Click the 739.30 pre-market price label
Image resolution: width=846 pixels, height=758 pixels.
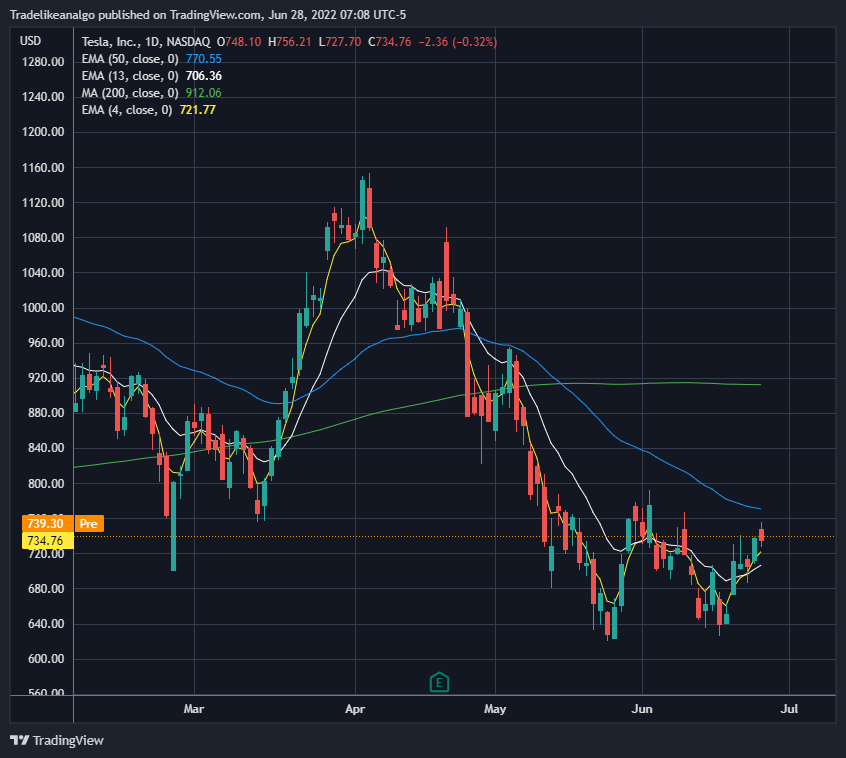45,523
